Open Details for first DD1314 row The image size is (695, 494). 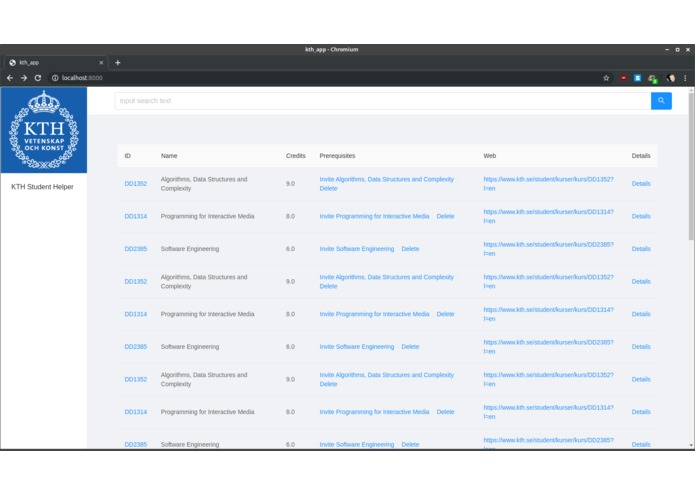(x=641, y=217)
